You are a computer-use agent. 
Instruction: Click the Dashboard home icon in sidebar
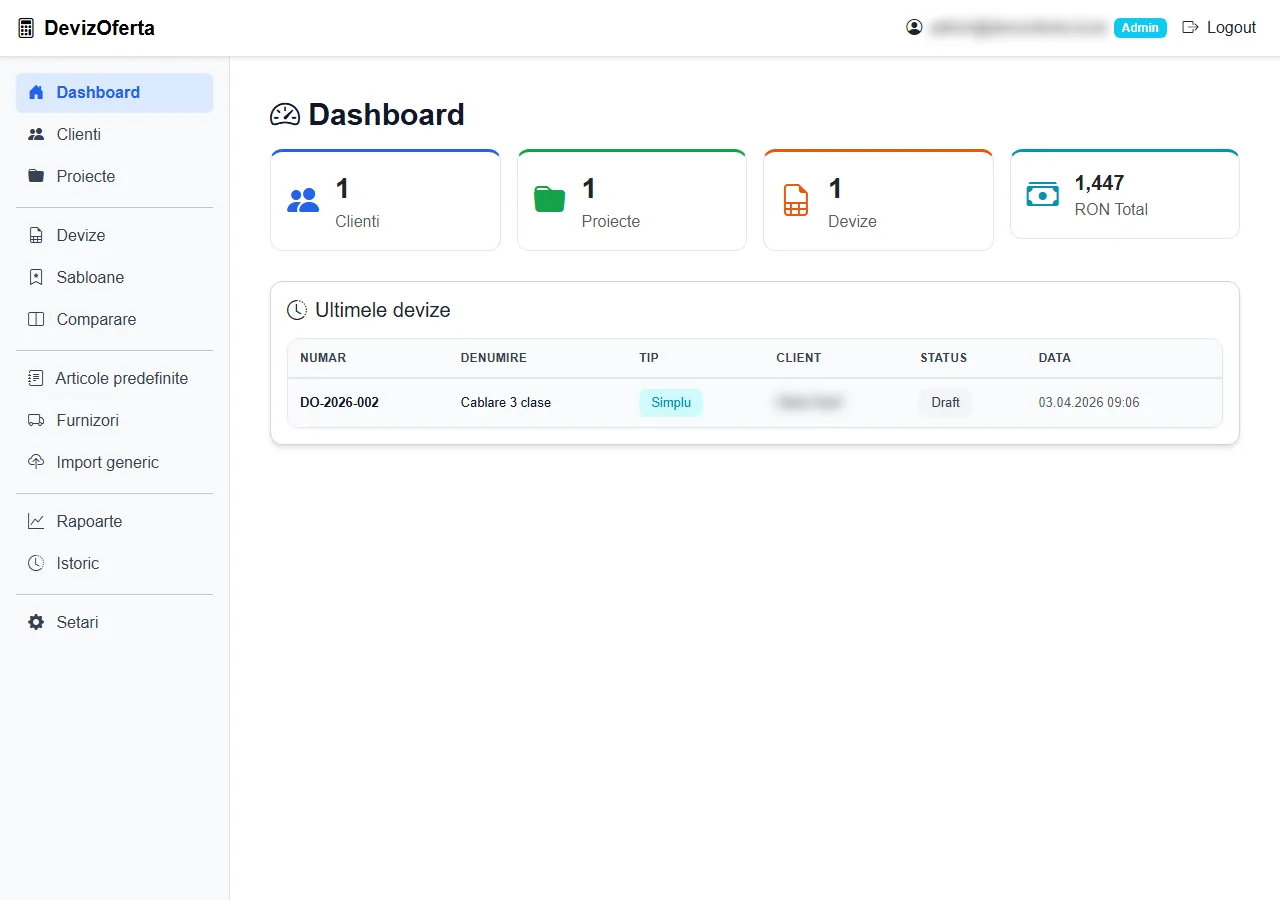pos(36,93)
